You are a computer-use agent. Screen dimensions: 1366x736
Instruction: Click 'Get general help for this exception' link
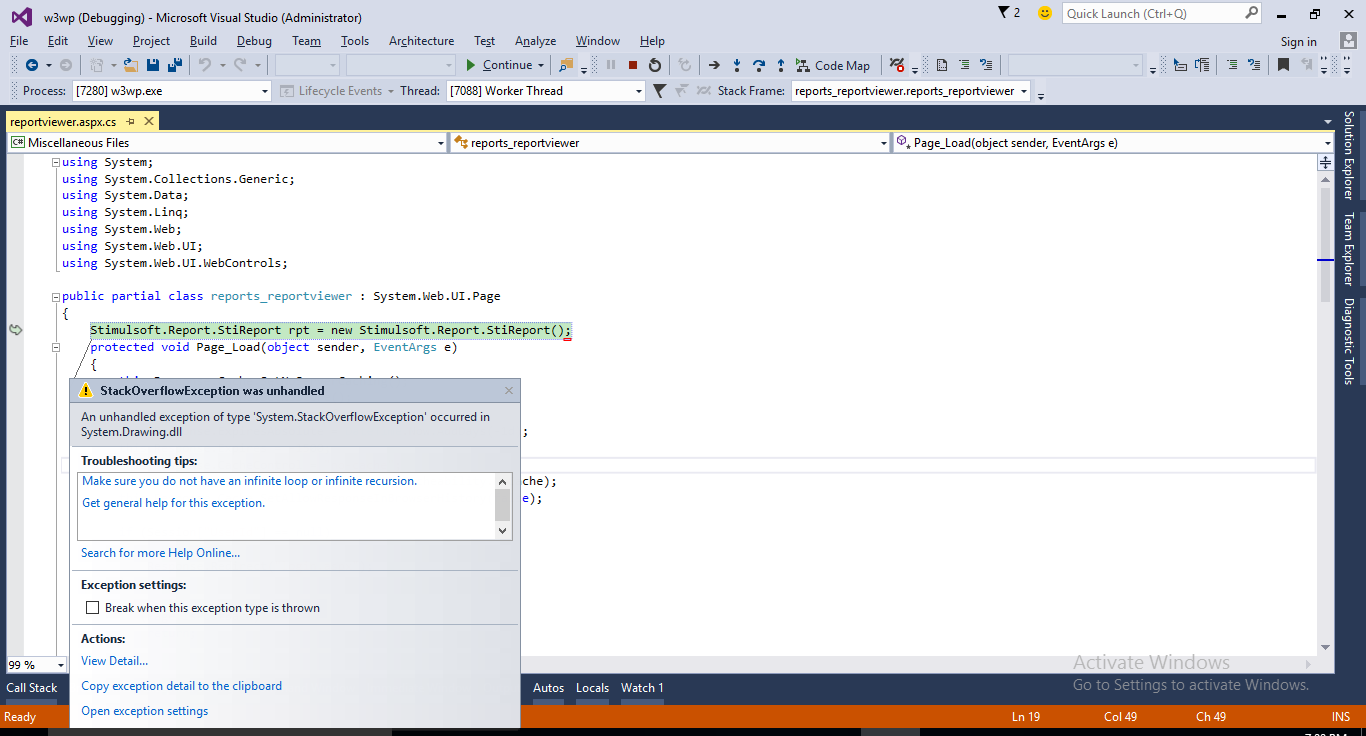(173, 503)
